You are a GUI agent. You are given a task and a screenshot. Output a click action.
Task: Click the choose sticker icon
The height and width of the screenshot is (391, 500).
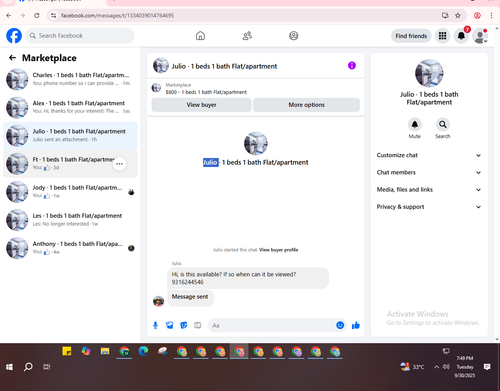[184, 325]
